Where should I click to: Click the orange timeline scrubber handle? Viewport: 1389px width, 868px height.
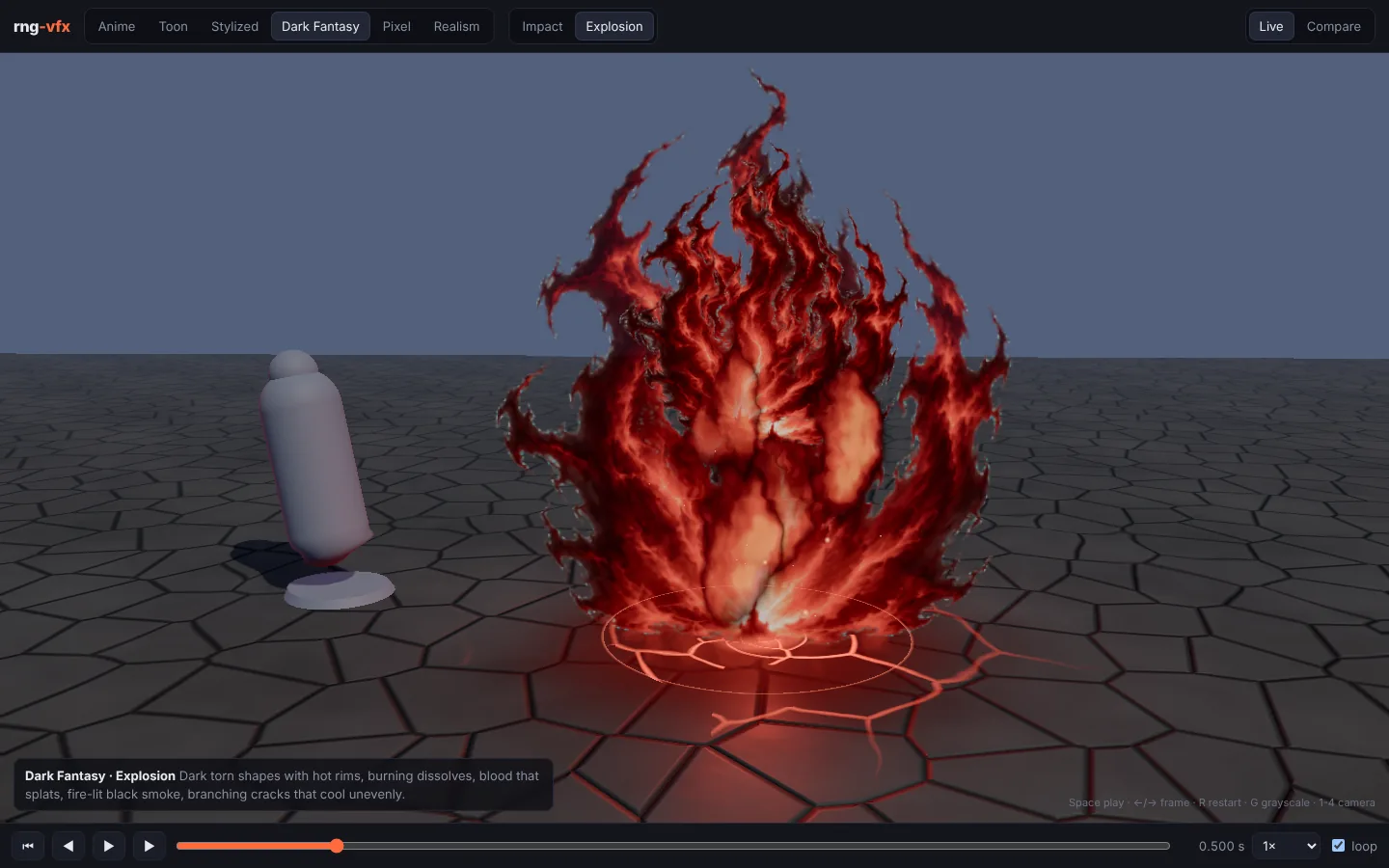[x=337, y=846]
